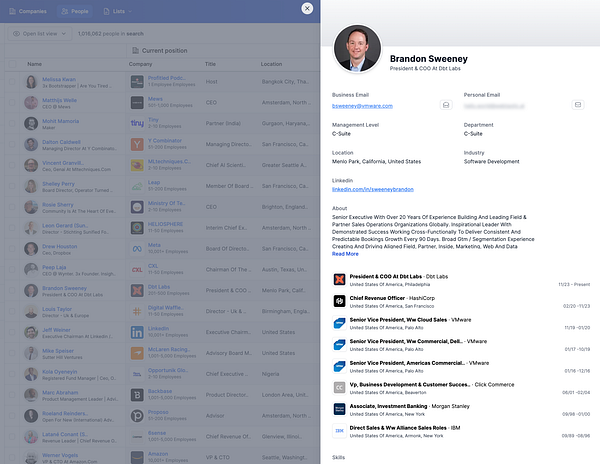The height and width of the screenshot is (464, 600).
Task: Open Latané Conant's profile link
Action: (x=65, y=434)
